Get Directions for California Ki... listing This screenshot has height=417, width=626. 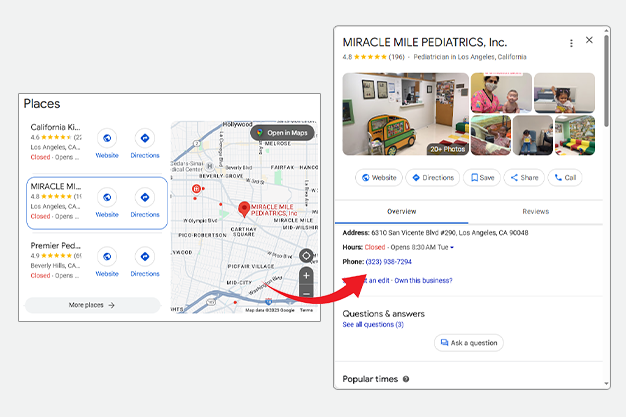click(x=145, y=138)
